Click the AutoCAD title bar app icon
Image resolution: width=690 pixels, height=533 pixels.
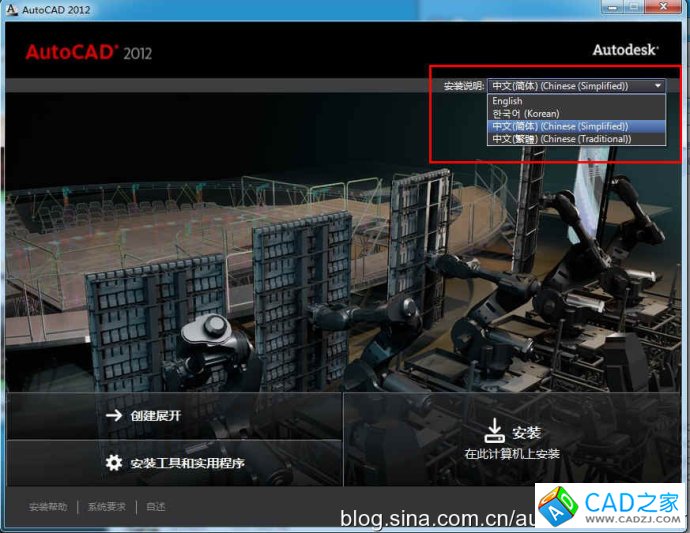pos(10,9)
